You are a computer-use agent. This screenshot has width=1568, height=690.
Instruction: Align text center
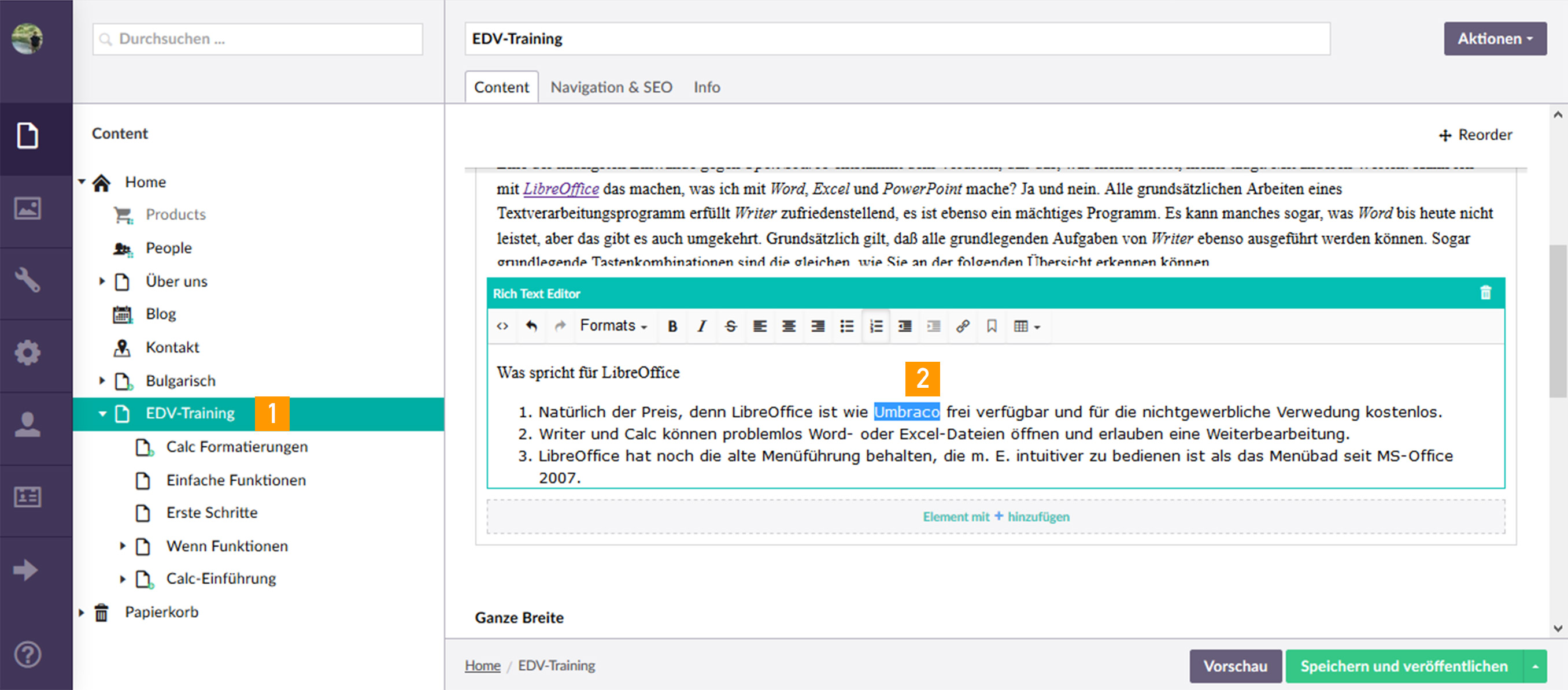[x=789, y=326]
